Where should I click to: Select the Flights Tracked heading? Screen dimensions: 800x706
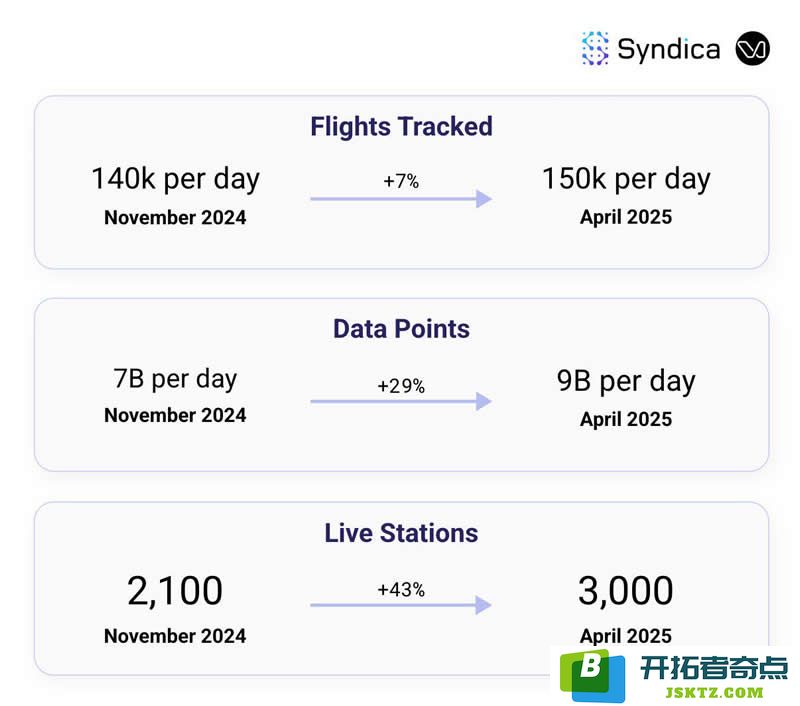(x=402, y=127)
